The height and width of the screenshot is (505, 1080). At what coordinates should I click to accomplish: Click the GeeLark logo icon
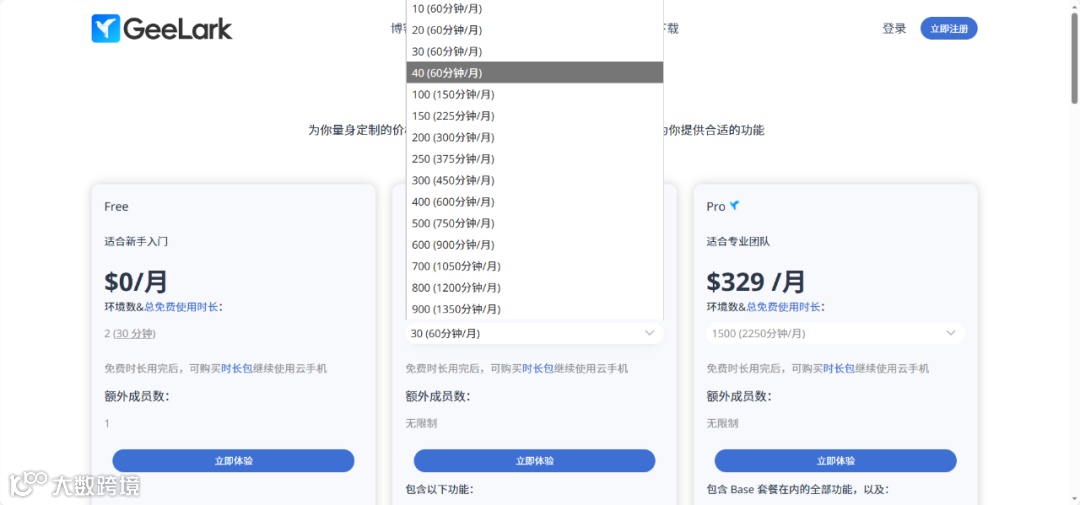[x=106, y=29]
